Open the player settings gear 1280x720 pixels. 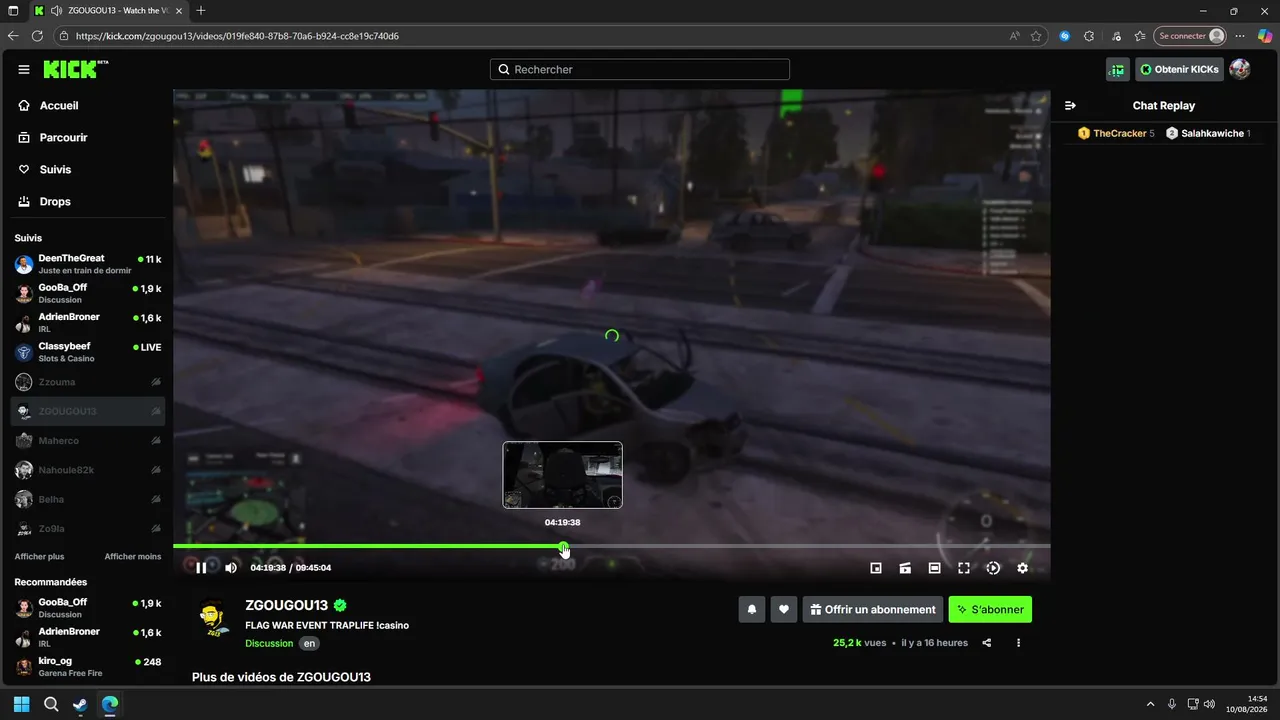[x=1022, y=568]
